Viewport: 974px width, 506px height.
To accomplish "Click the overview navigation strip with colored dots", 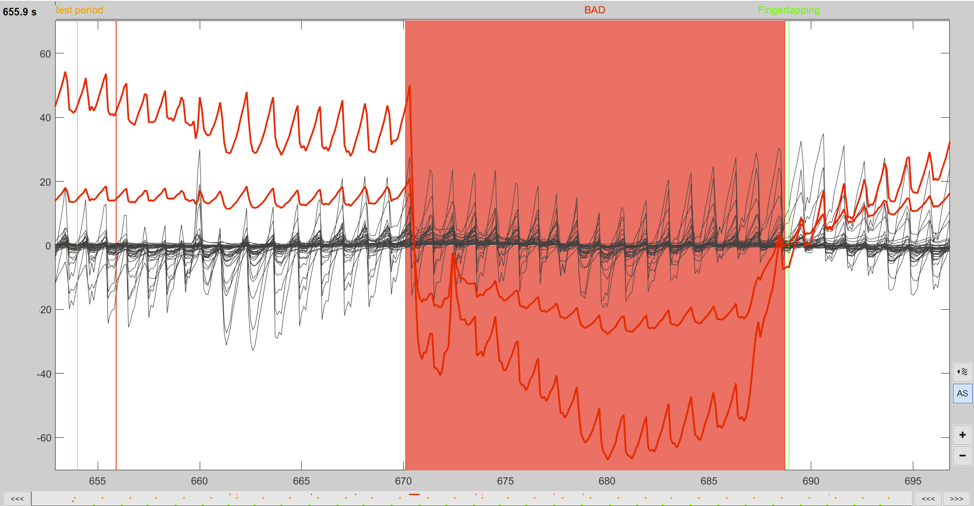I will (472, 499).
